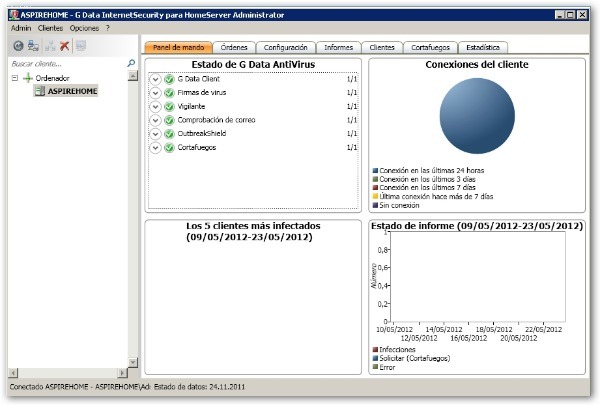Click the 'Conexiones del cliente' heading
Viewport: 600px width, 405px height.
pyautogui.click(x=477, y=64)
